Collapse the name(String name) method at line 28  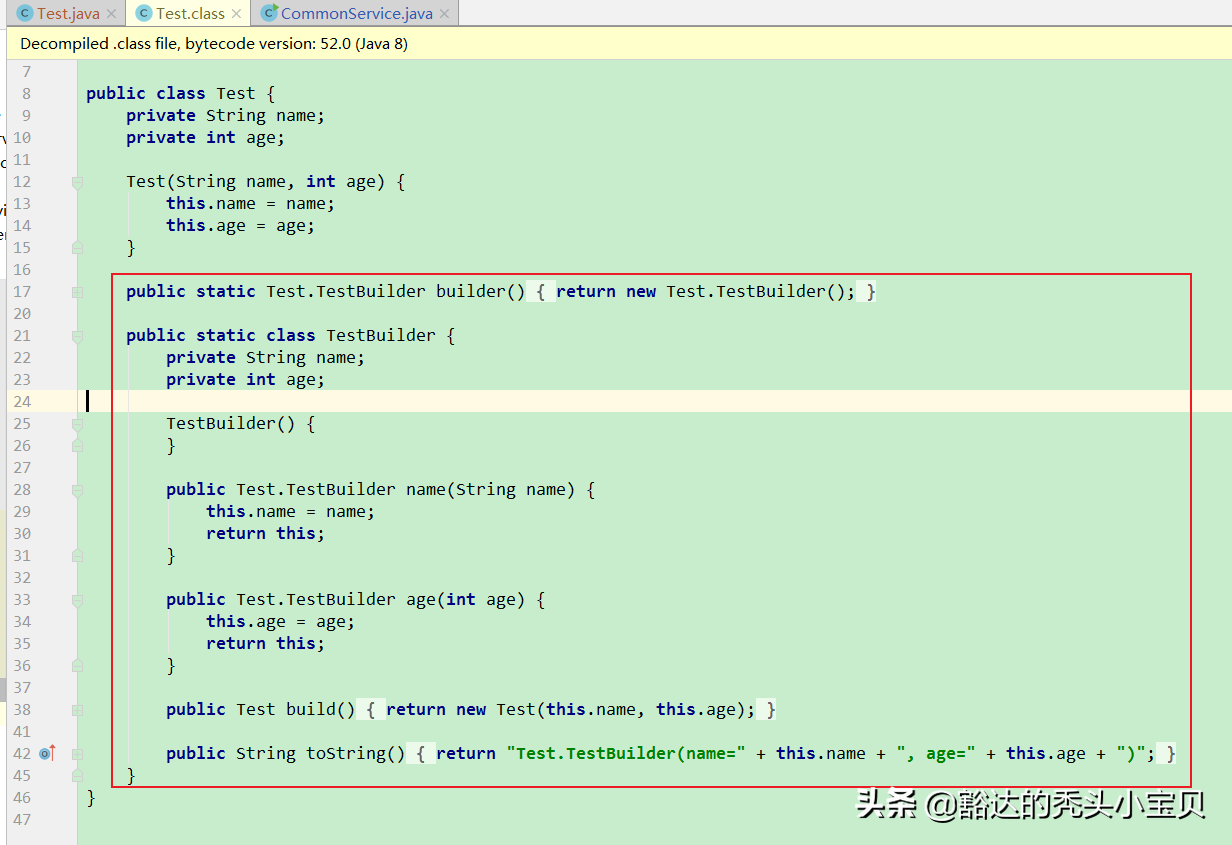[x=77, y=490]
